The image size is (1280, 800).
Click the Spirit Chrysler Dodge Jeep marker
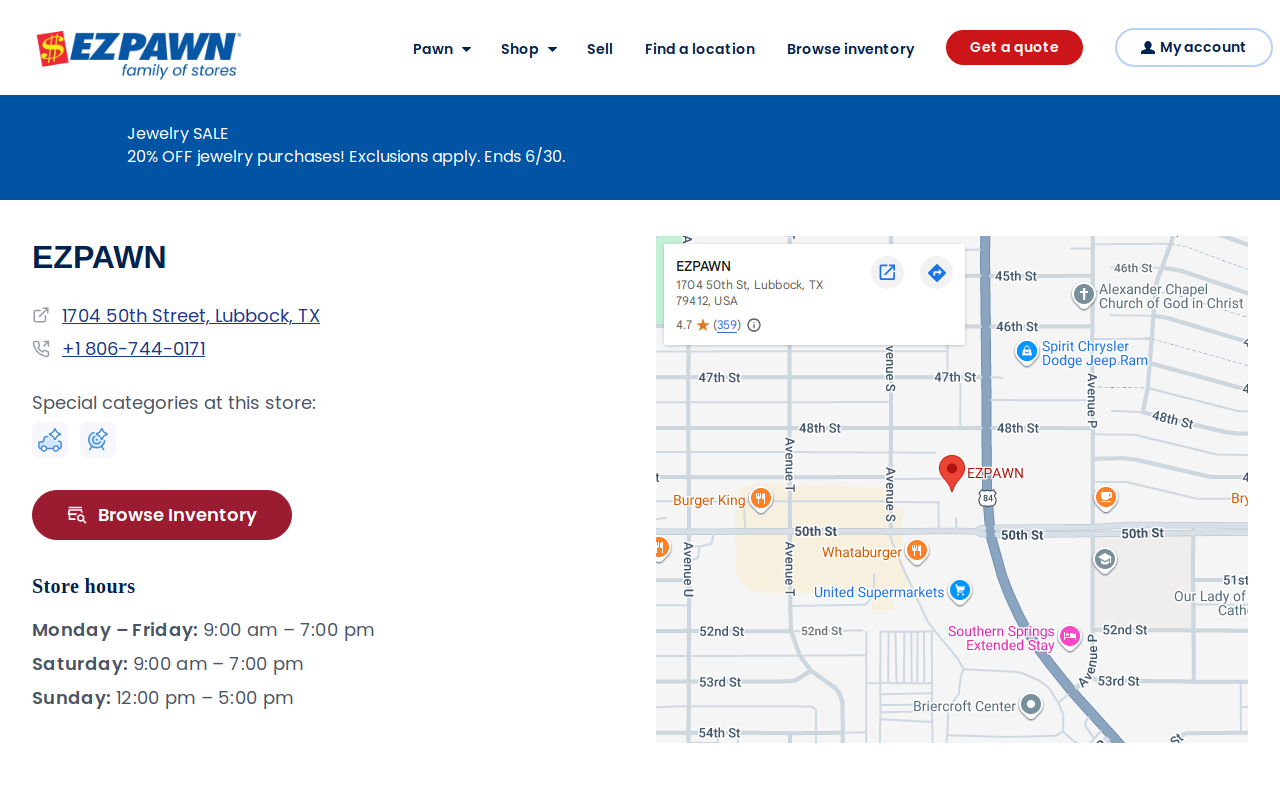[1026, 352]
